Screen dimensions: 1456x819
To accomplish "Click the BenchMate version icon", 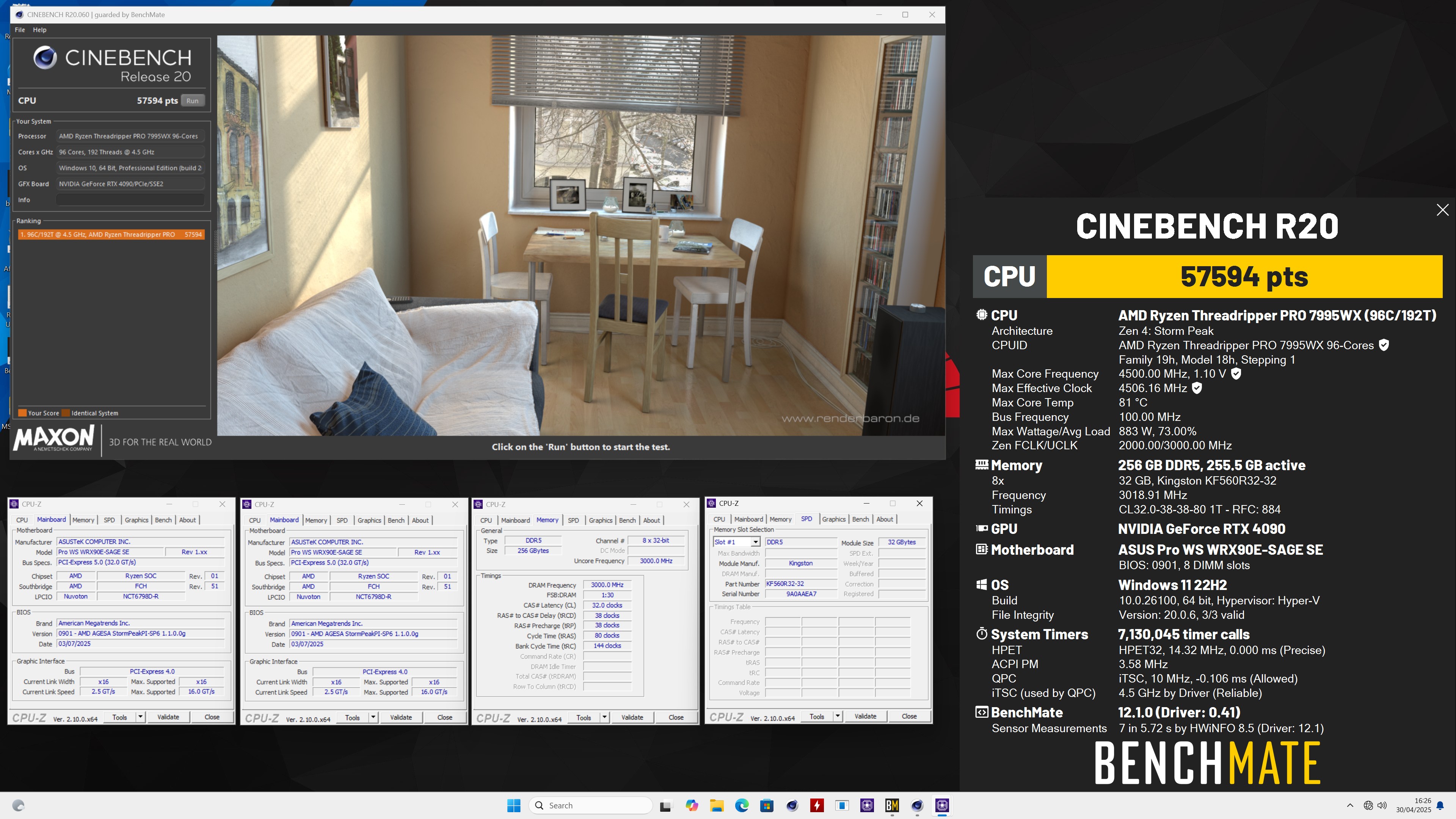I will [982, 712].
